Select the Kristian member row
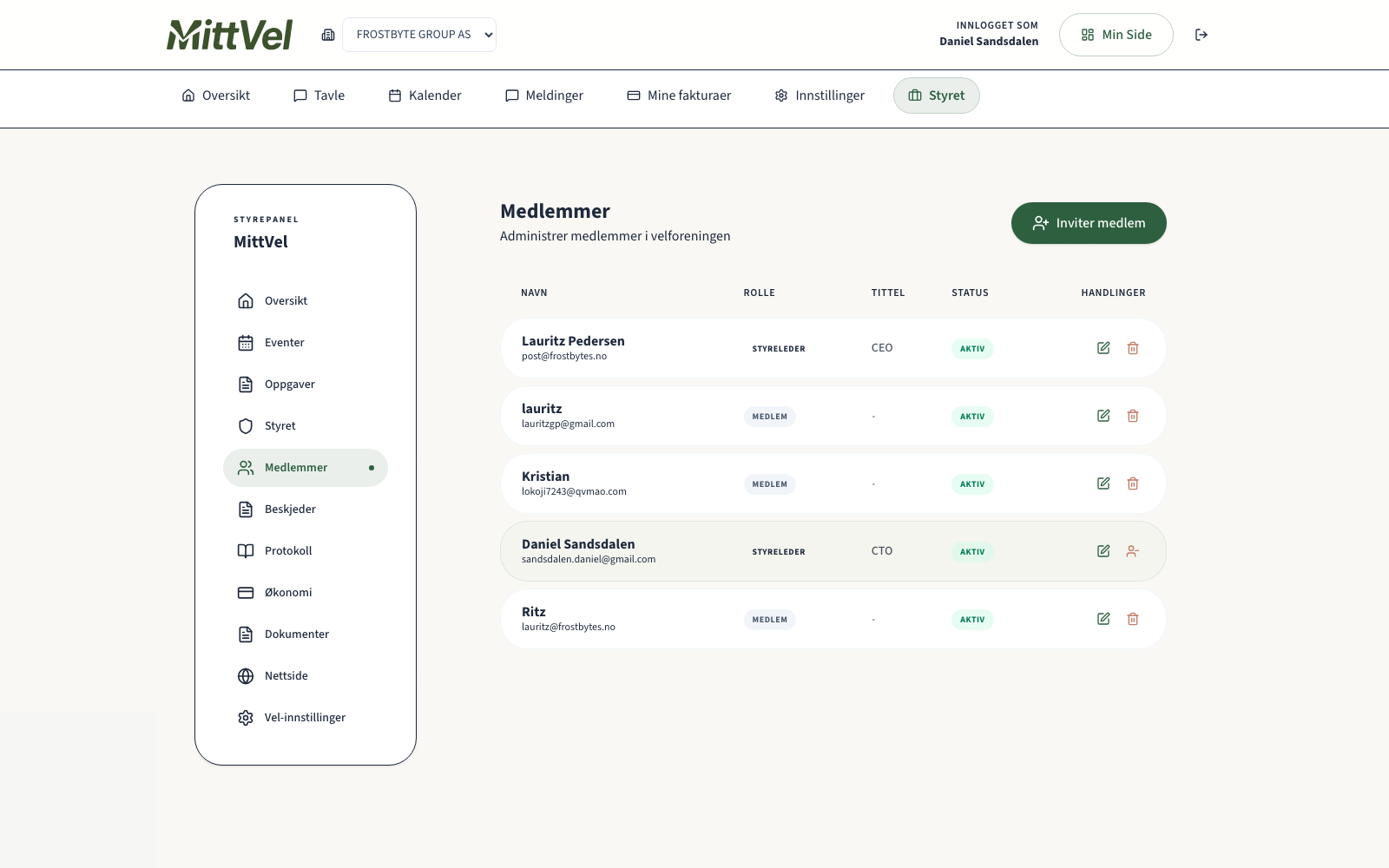1389x868 pixels. tap(625, 483)
